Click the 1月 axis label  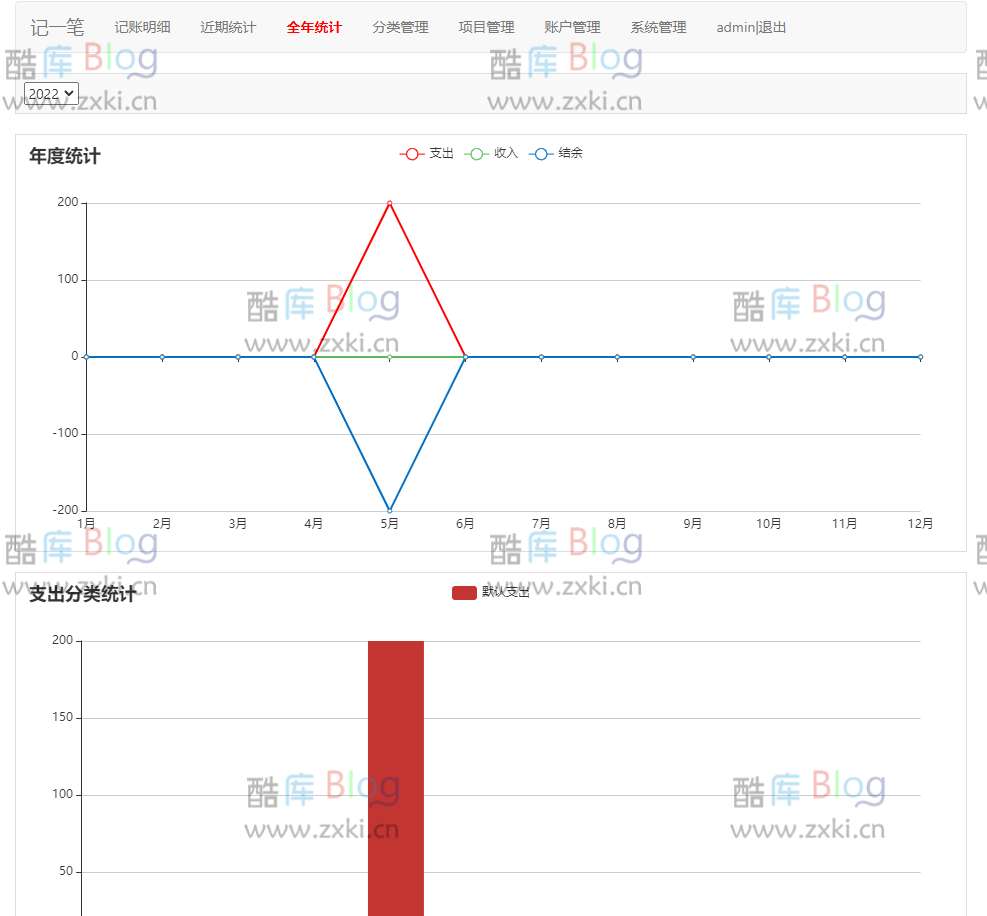pos(86,524)
